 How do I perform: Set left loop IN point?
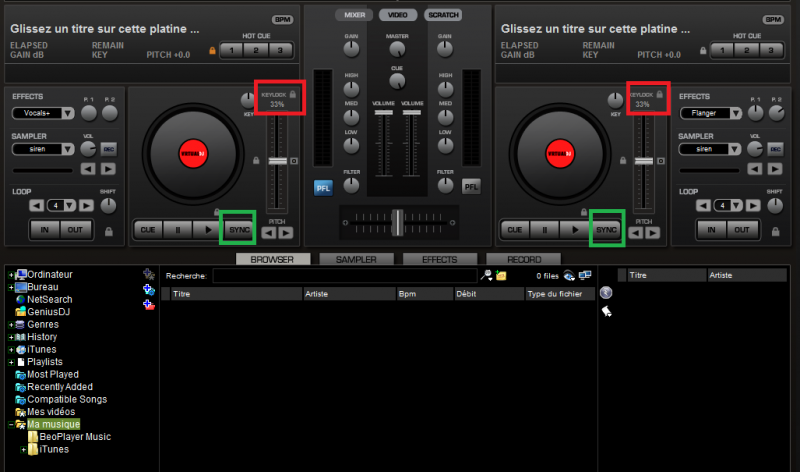(x=45, y=230)
